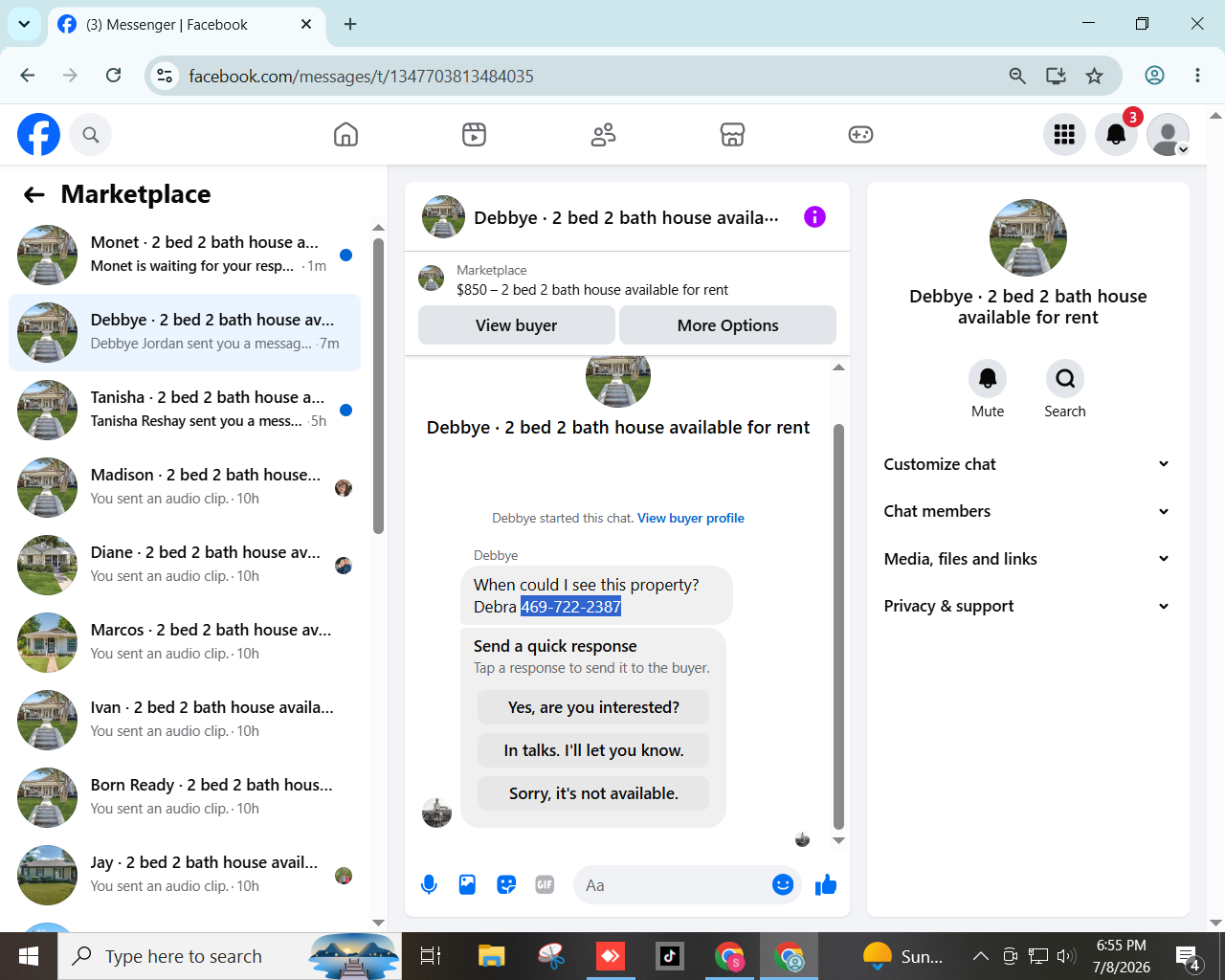Open the Tanisha conversation

[185, 410]
